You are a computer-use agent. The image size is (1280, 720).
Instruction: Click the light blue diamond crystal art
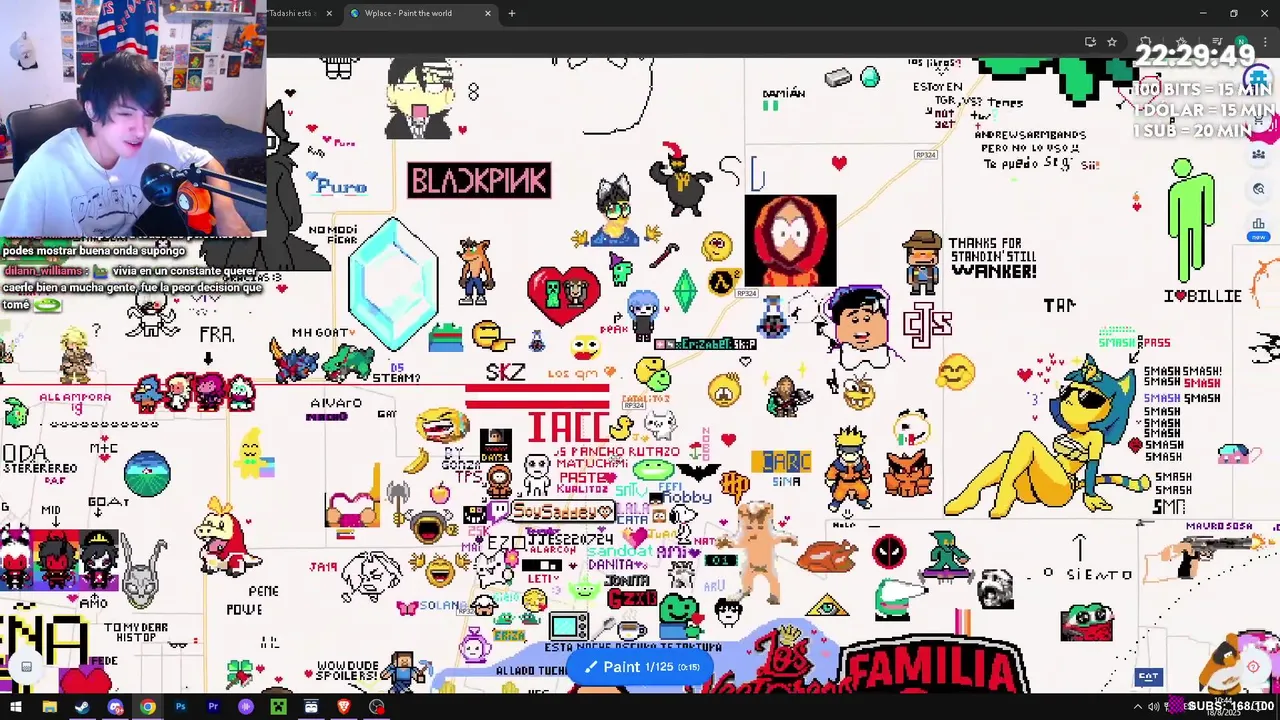tap(393, 283)
